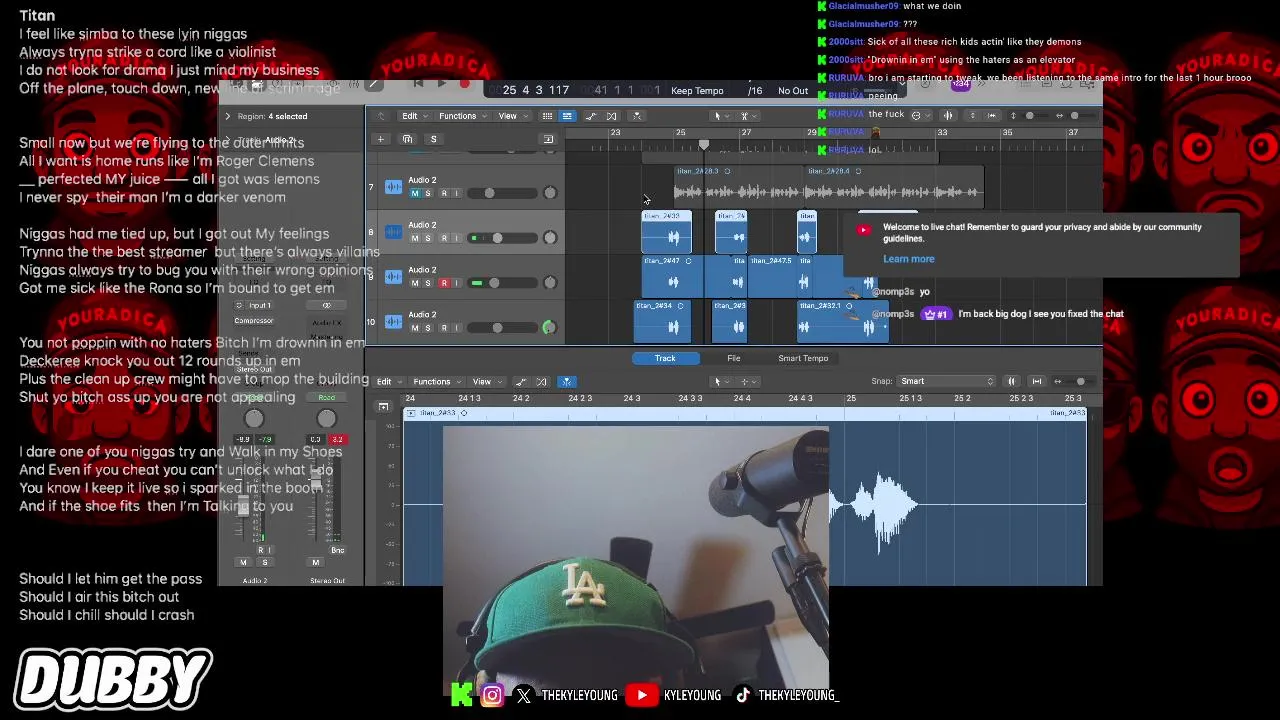Mute track 7 Audio 2
The width and height of the screenshot is (1280, 720).
[415, 193]
